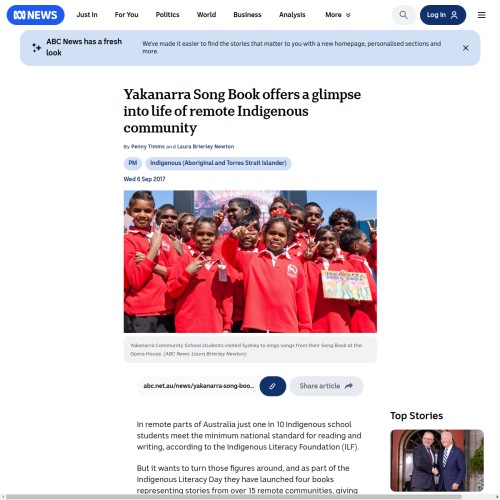Open the Just In menu item
The image size is (500, 500).
(x=87, y=15)
